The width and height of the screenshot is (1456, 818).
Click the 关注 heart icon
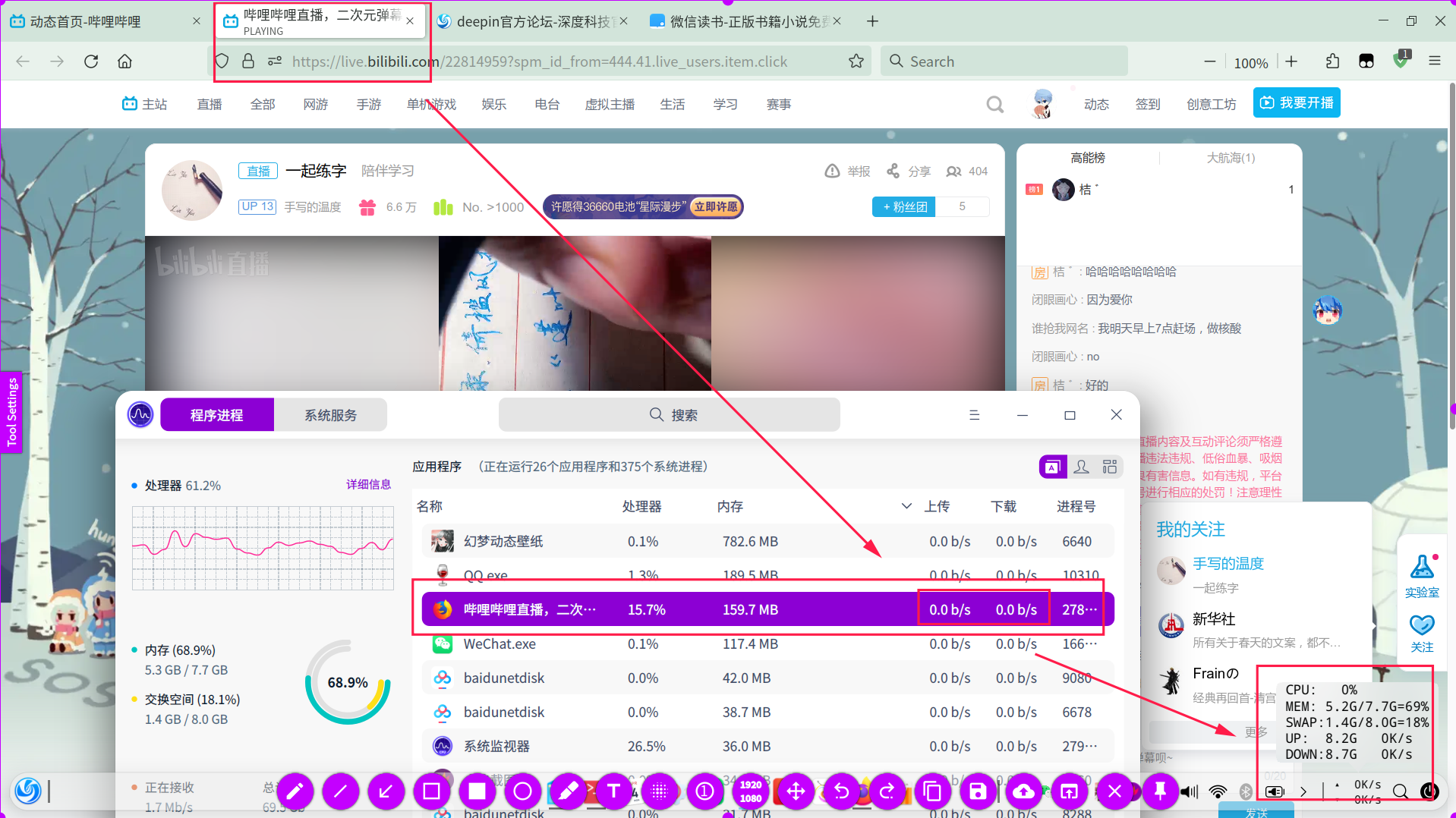(1422, 634)
